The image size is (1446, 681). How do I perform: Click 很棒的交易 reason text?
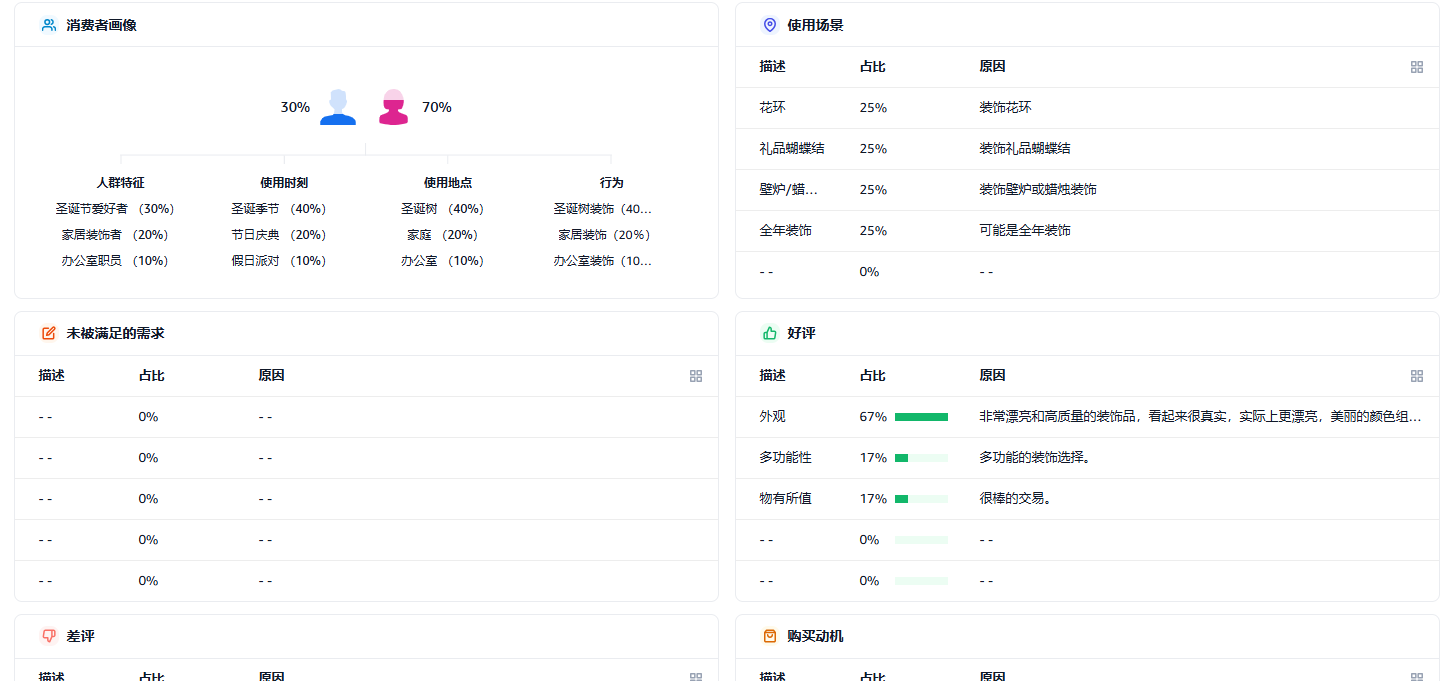click(1015, 499)
